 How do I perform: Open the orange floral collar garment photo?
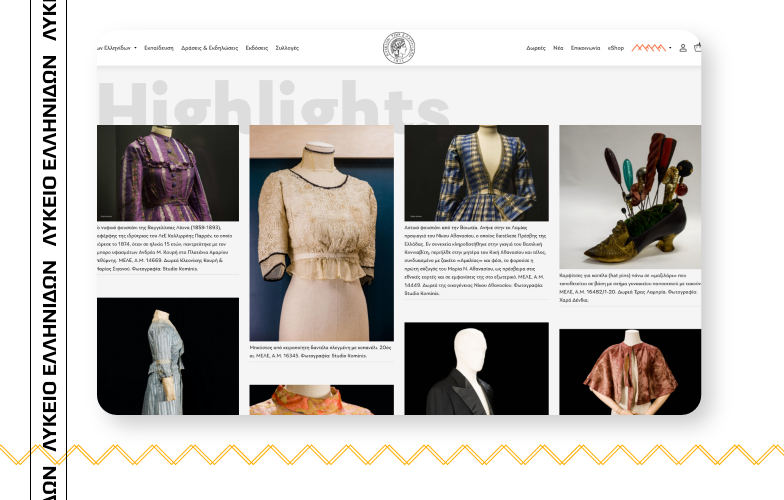[322, 400]
